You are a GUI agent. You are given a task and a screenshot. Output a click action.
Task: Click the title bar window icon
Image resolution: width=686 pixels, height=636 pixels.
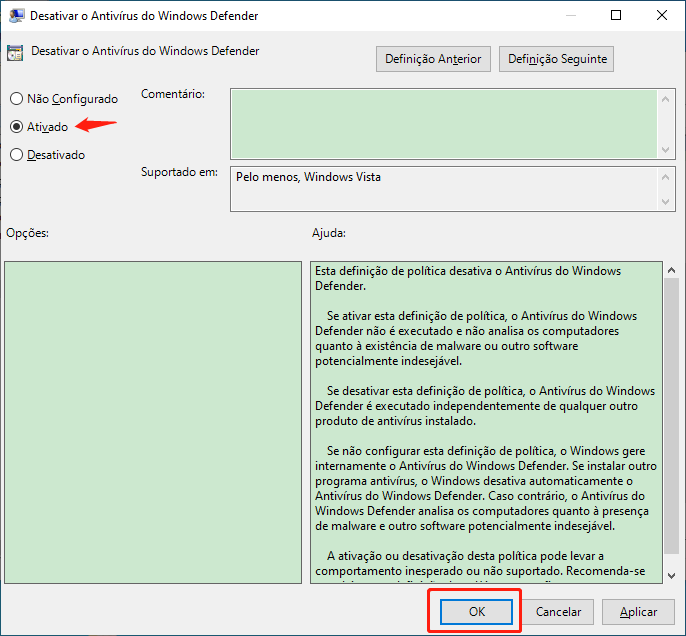(x=17, y=16)
